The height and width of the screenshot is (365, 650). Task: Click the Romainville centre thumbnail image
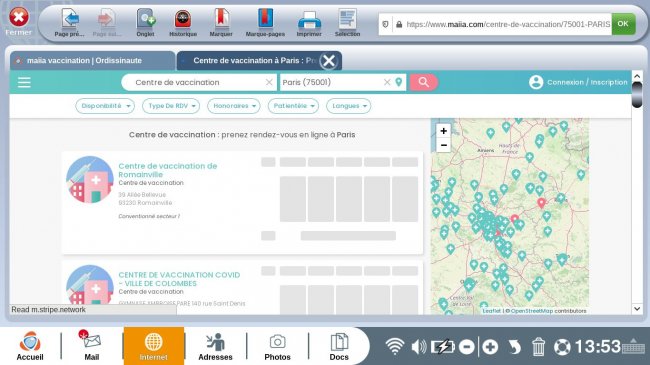click(x=90, y=179)
